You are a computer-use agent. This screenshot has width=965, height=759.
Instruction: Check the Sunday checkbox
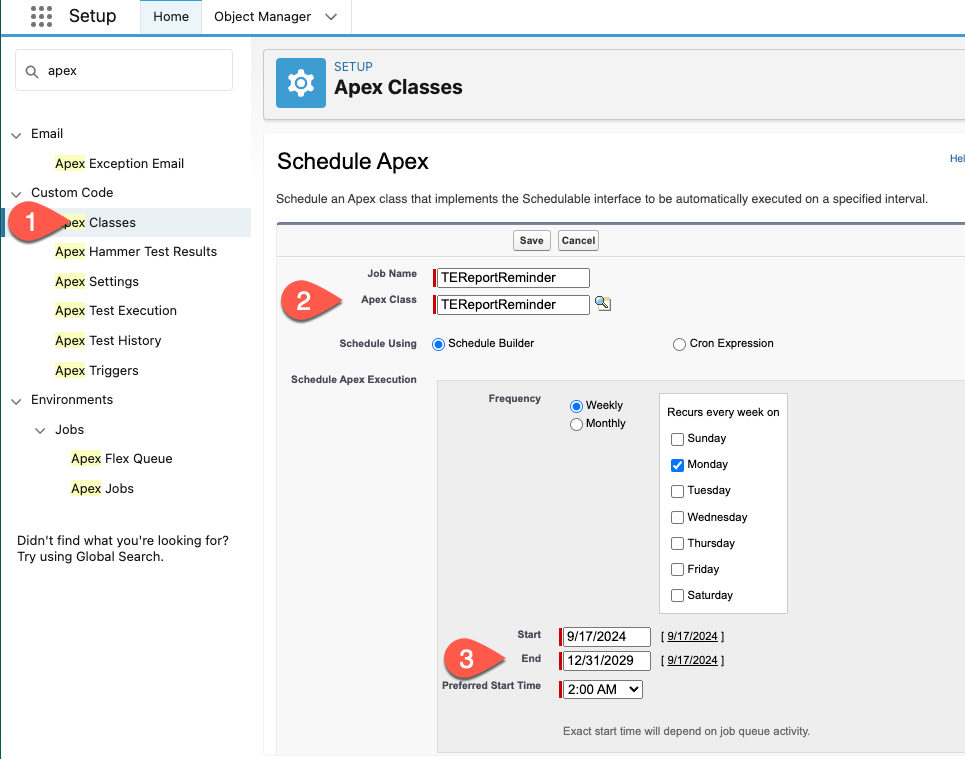(677, 439)
